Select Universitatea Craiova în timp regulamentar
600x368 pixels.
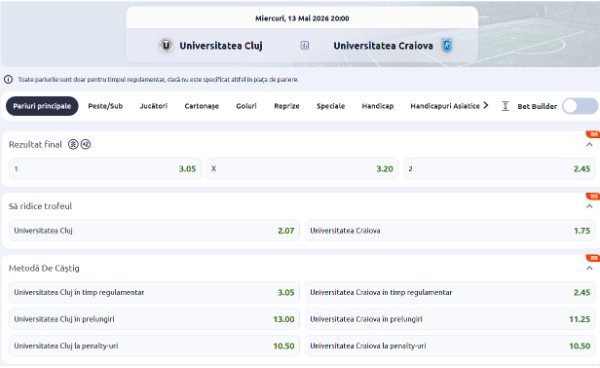(x=450, y=293)
